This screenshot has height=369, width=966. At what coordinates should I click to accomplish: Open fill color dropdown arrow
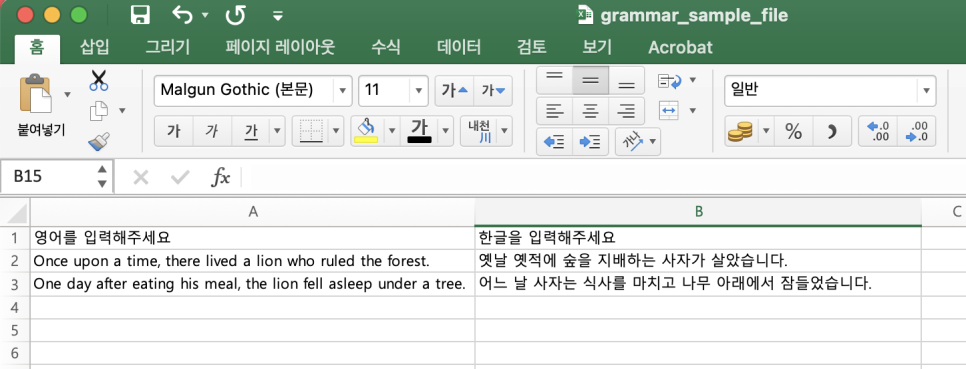pos(392,131)
